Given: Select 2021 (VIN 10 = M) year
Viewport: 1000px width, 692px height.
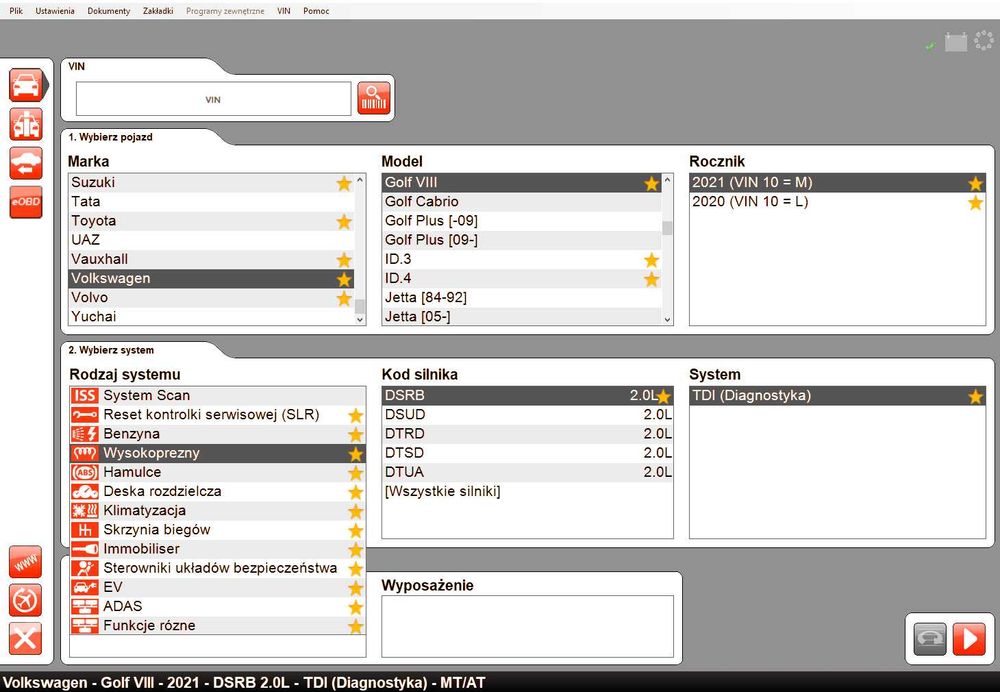Looking at the screenshot, I should tap(837, 182).
